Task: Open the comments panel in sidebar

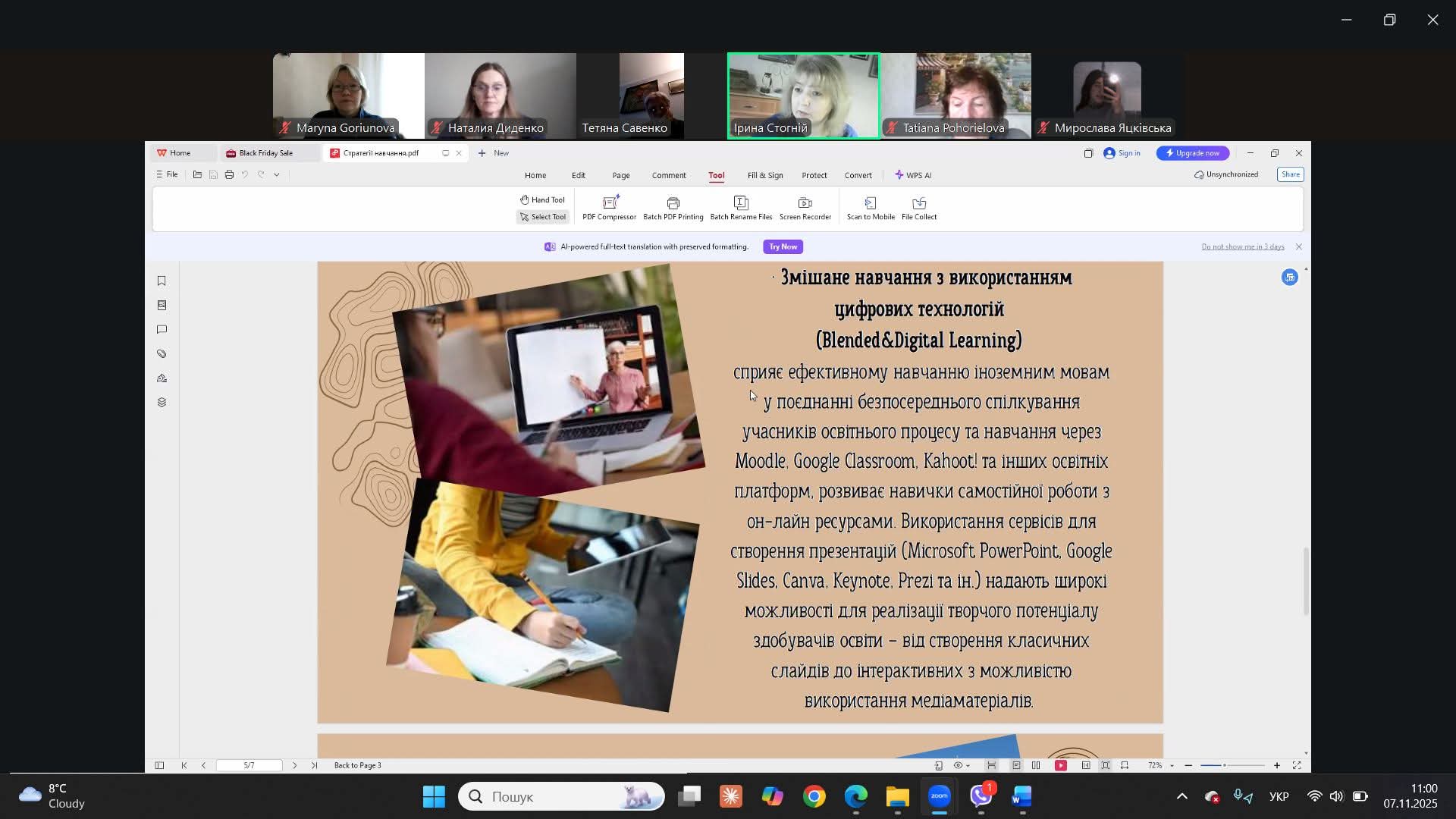Action: click(162, 330)
